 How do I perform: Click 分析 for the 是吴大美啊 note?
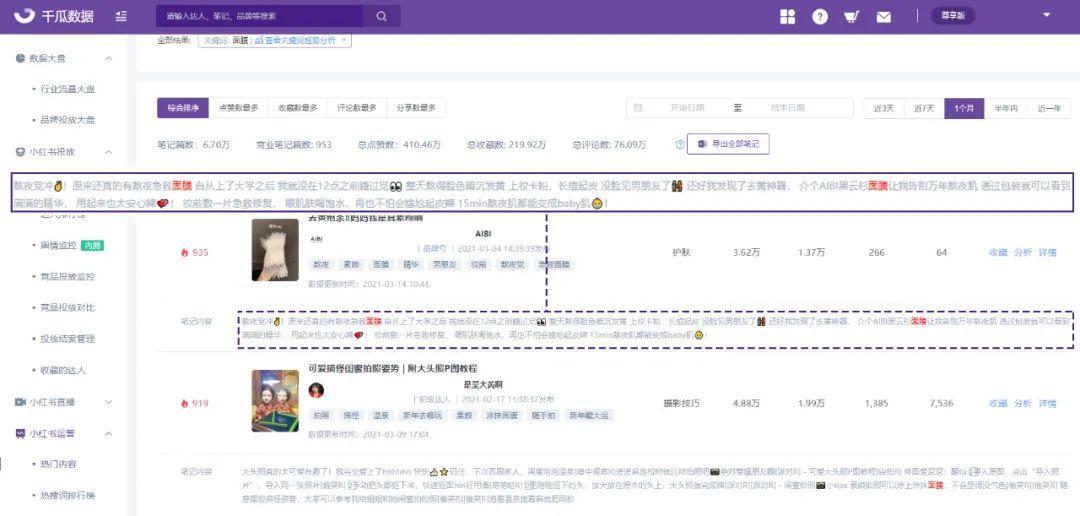click(1023, 403)
